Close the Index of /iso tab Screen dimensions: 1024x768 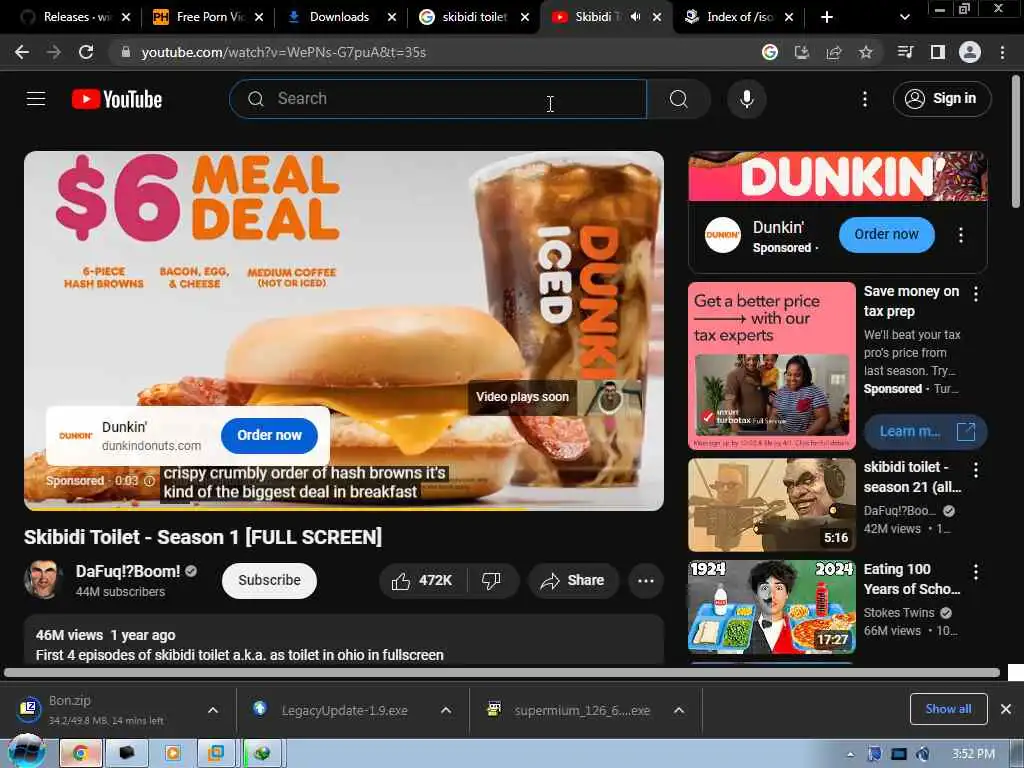[x=789, y=17]
